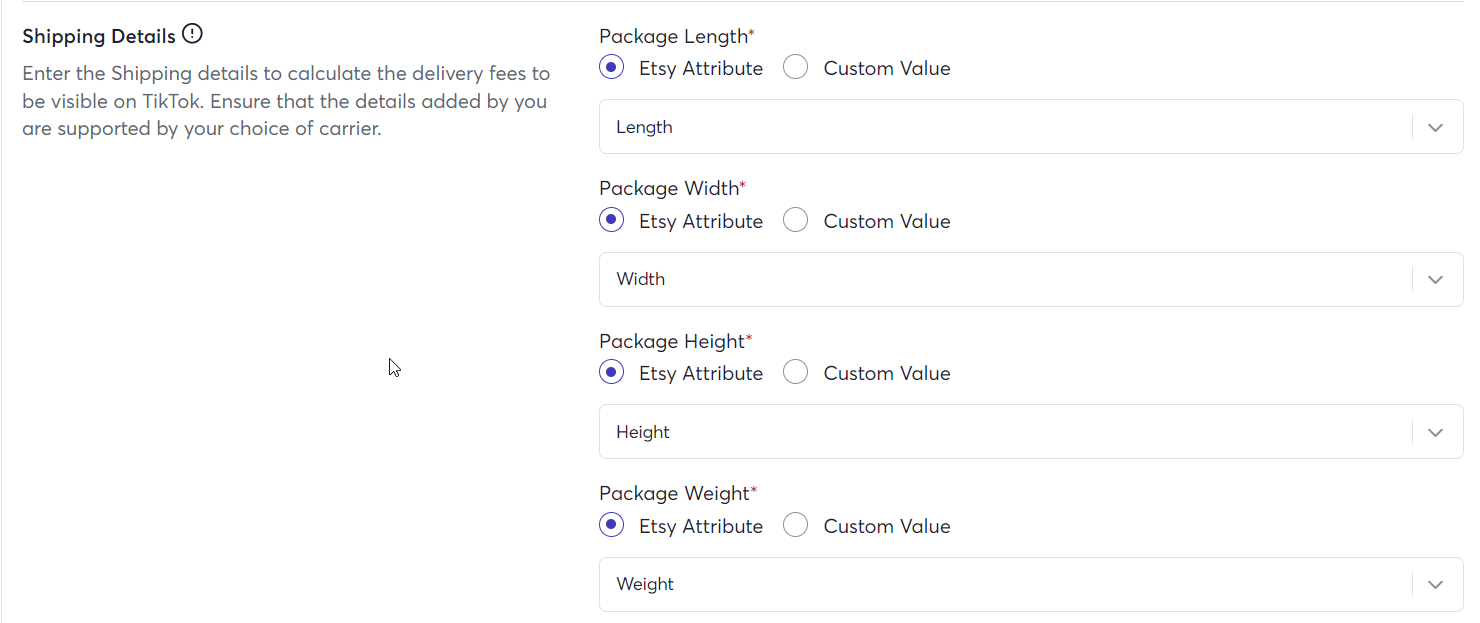Open the Width attribute select field
This screenshot has height=623, width=1480.
click(1031, 280)
